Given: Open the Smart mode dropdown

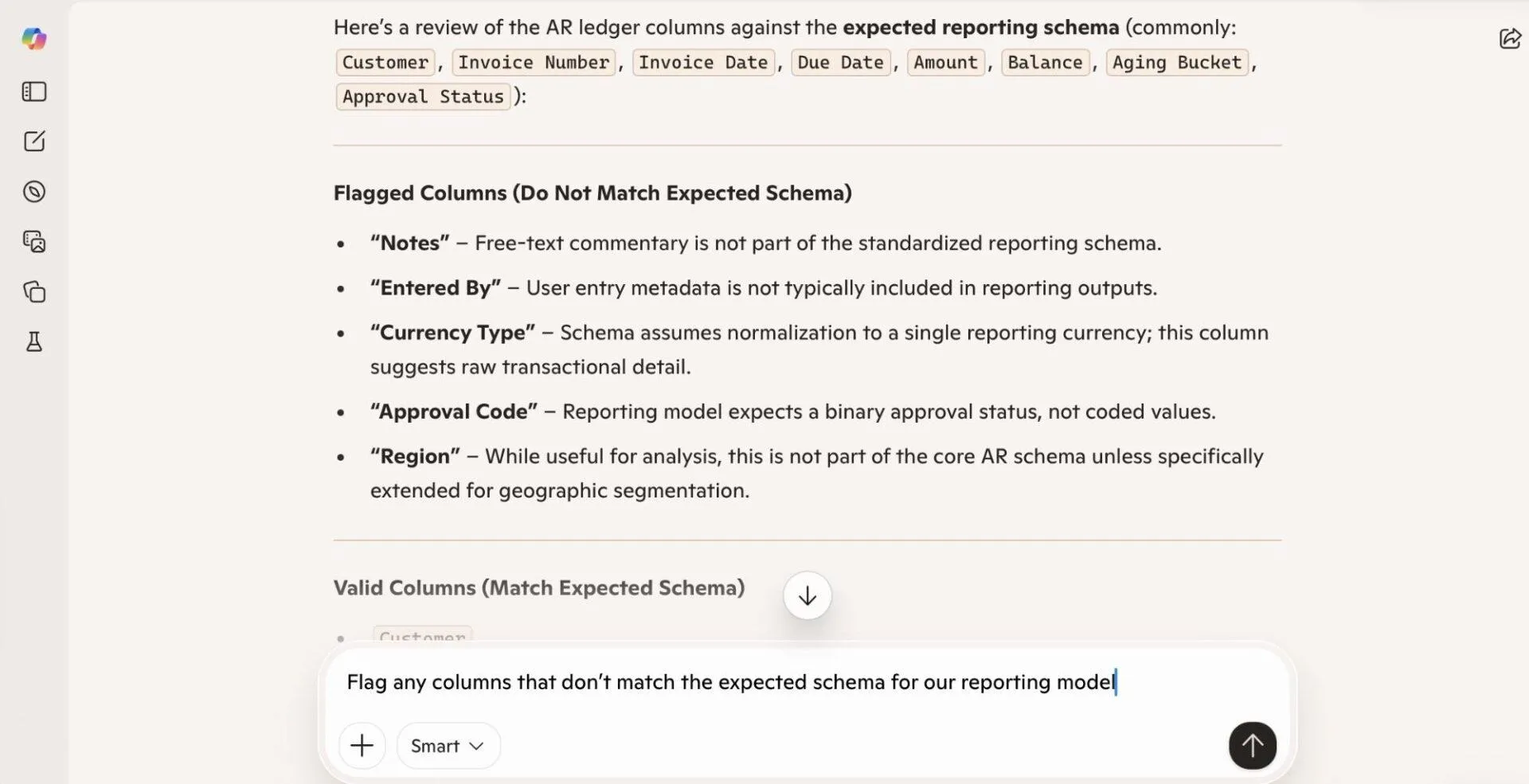Looking at the screenshot, I should point(448,746).
